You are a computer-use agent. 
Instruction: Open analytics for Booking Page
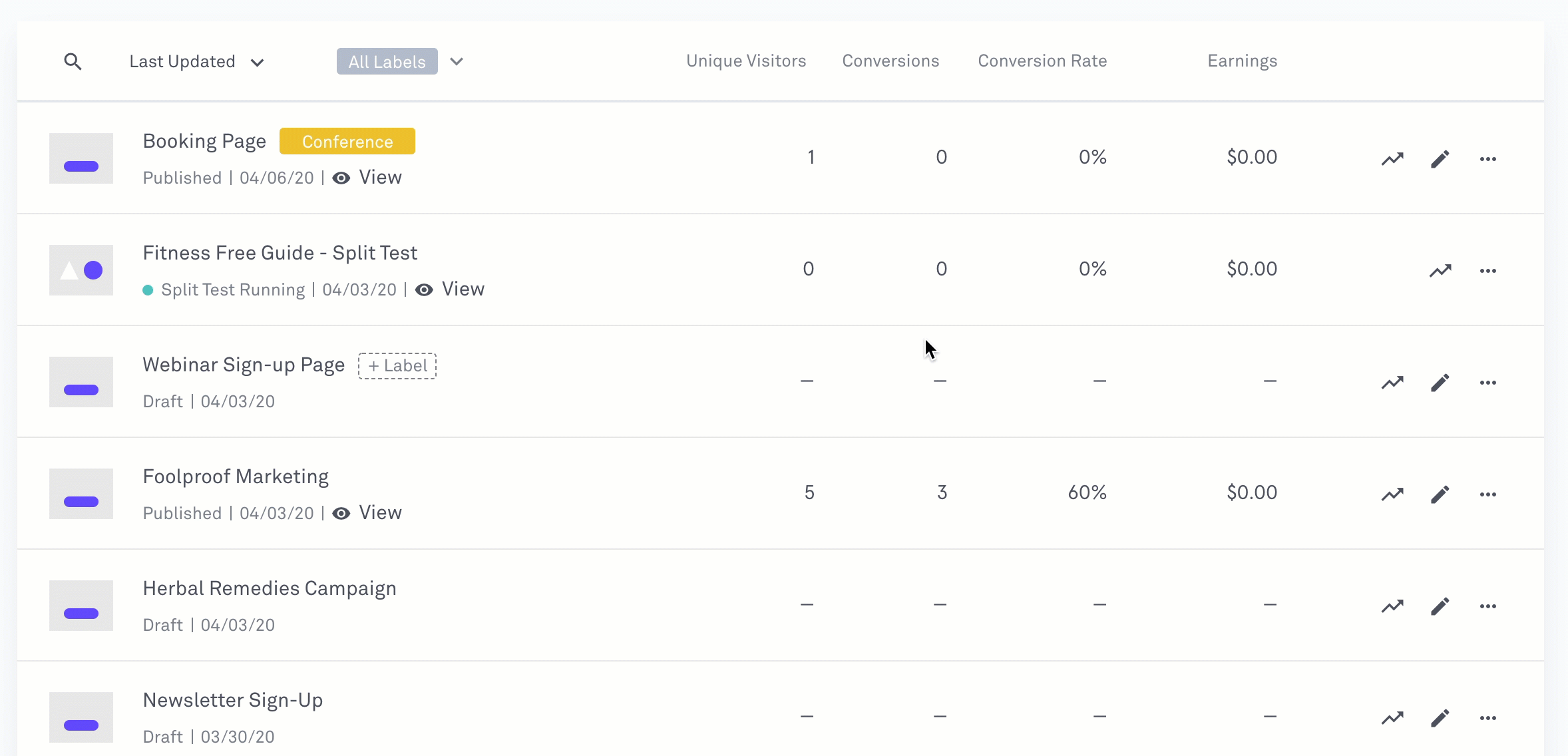coord(1392,159)
